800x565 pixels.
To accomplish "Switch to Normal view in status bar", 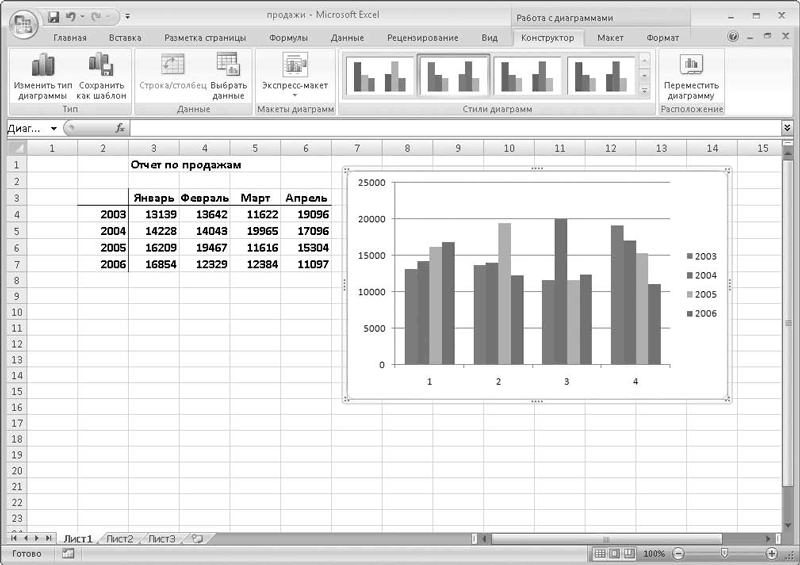I will tap(600, 553).
